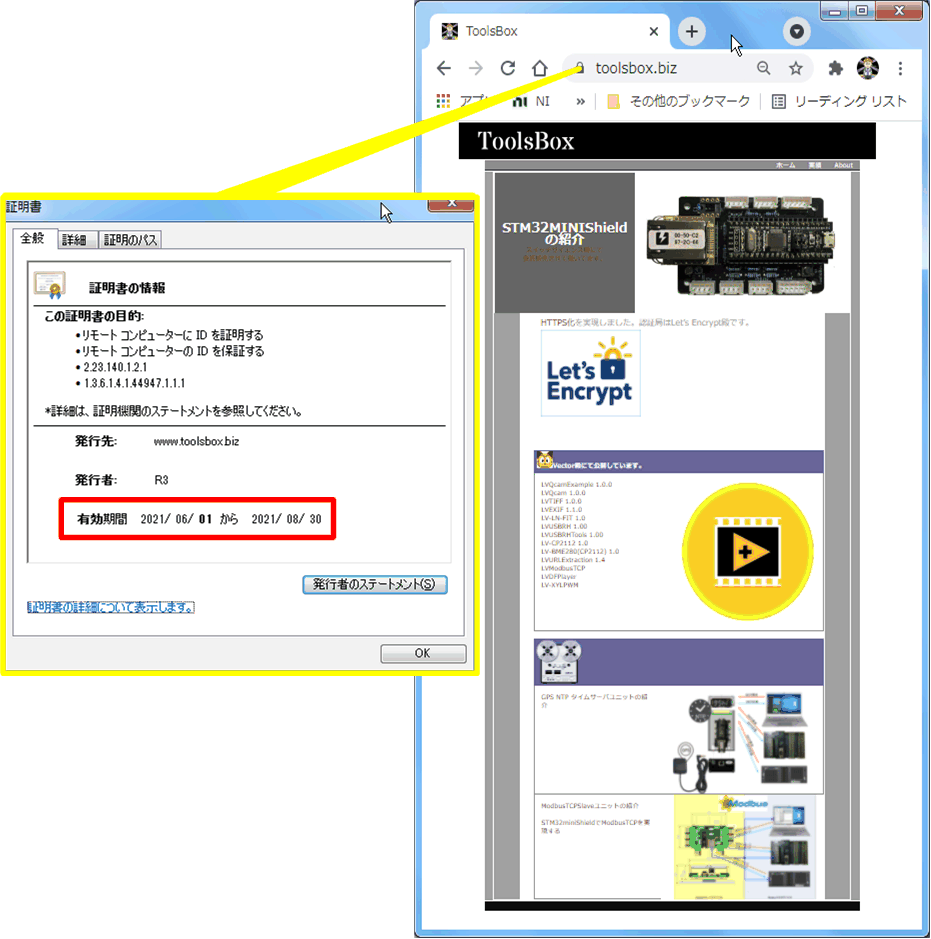Open the LVQcam 1.0.0 link
The image size is (931, 939).
pos(563,493)
